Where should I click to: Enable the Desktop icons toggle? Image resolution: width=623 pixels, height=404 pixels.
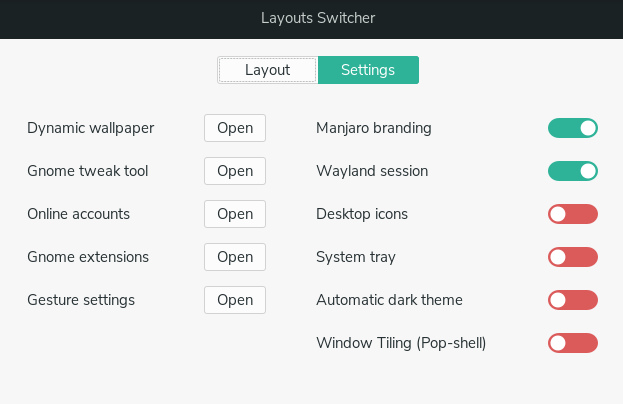tap(573, 214)
